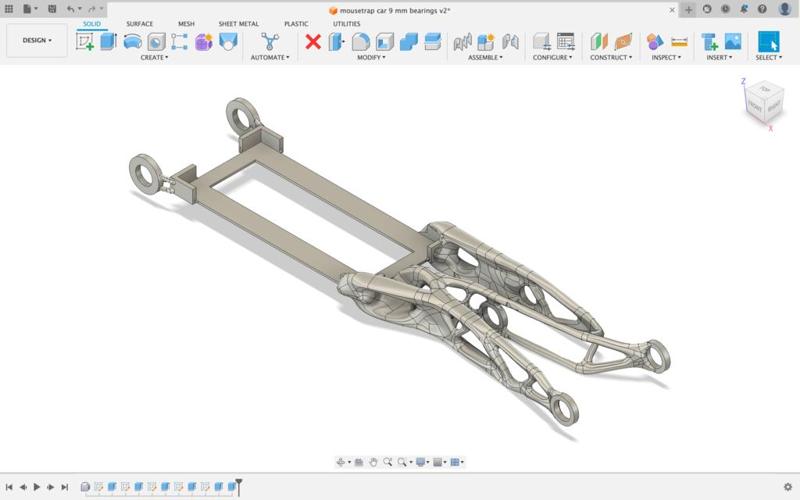This screenshot has height=500, width=800.
Task: Click the red X Delete tool
Action: (x=313, y=42)
